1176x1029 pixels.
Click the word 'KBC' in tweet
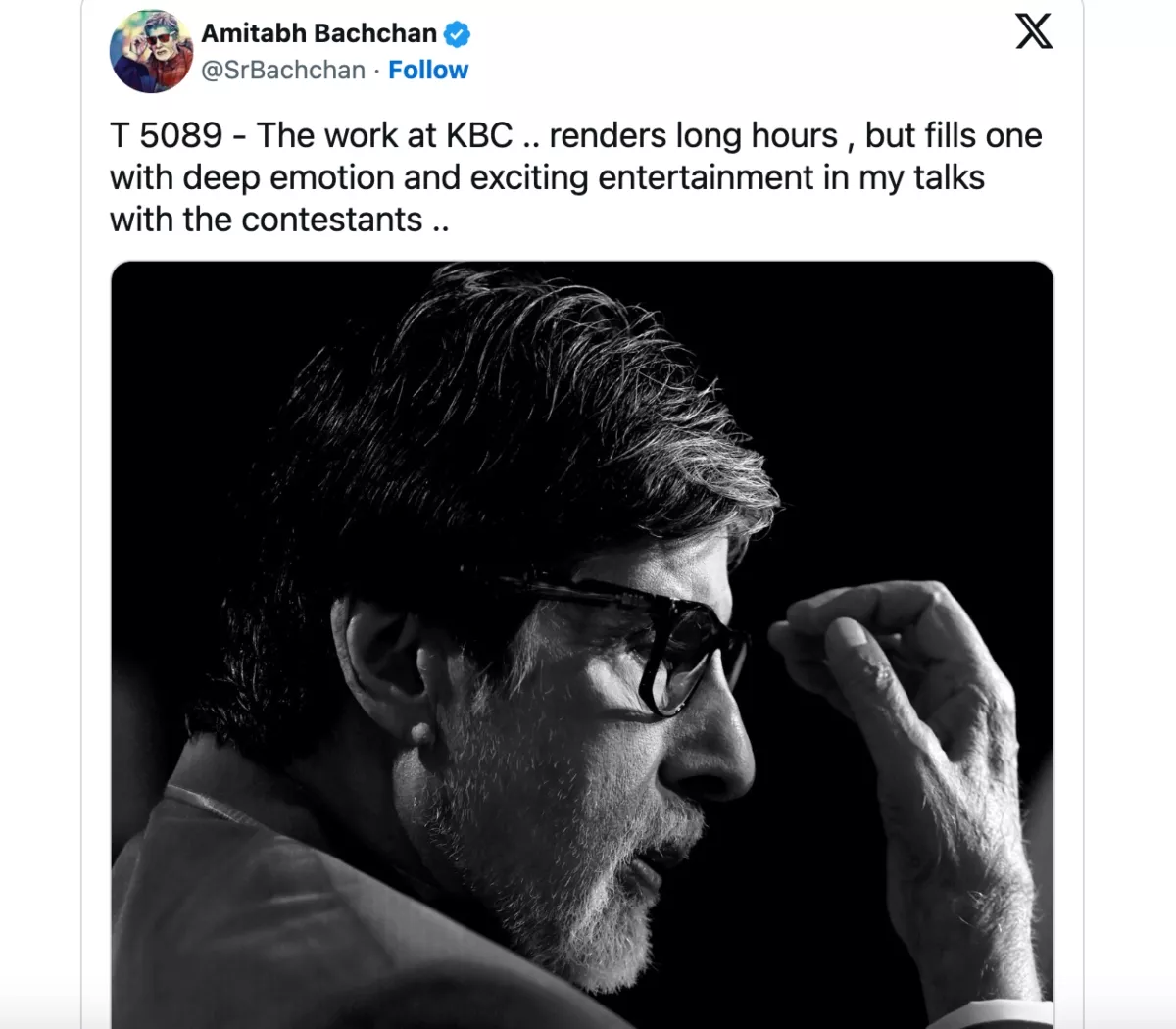click(x=479, y=135)
